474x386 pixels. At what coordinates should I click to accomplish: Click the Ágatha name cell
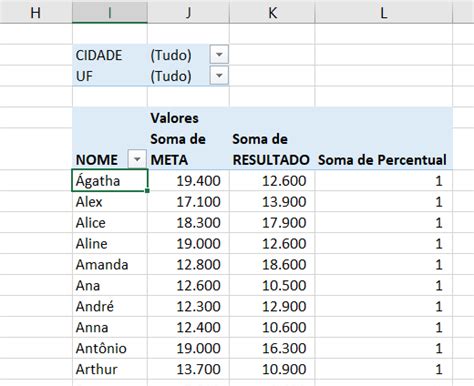pyautogui.click(x=110, y=180)
